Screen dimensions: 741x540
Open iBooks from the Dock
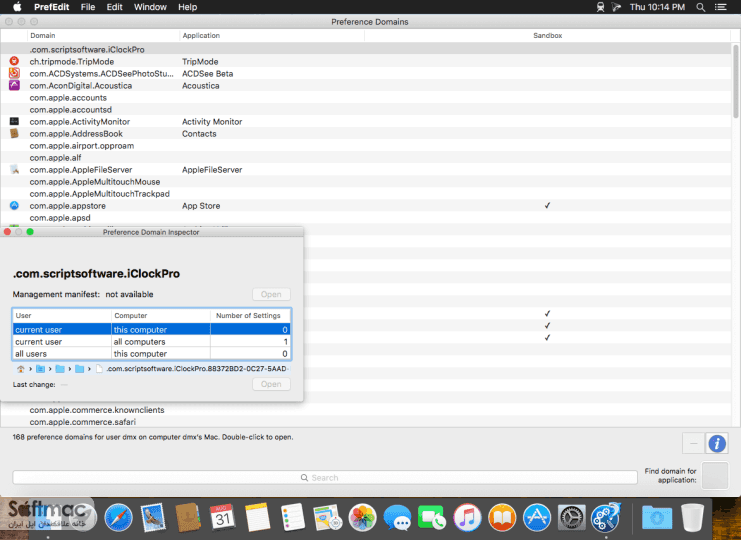tap(502, 518)
